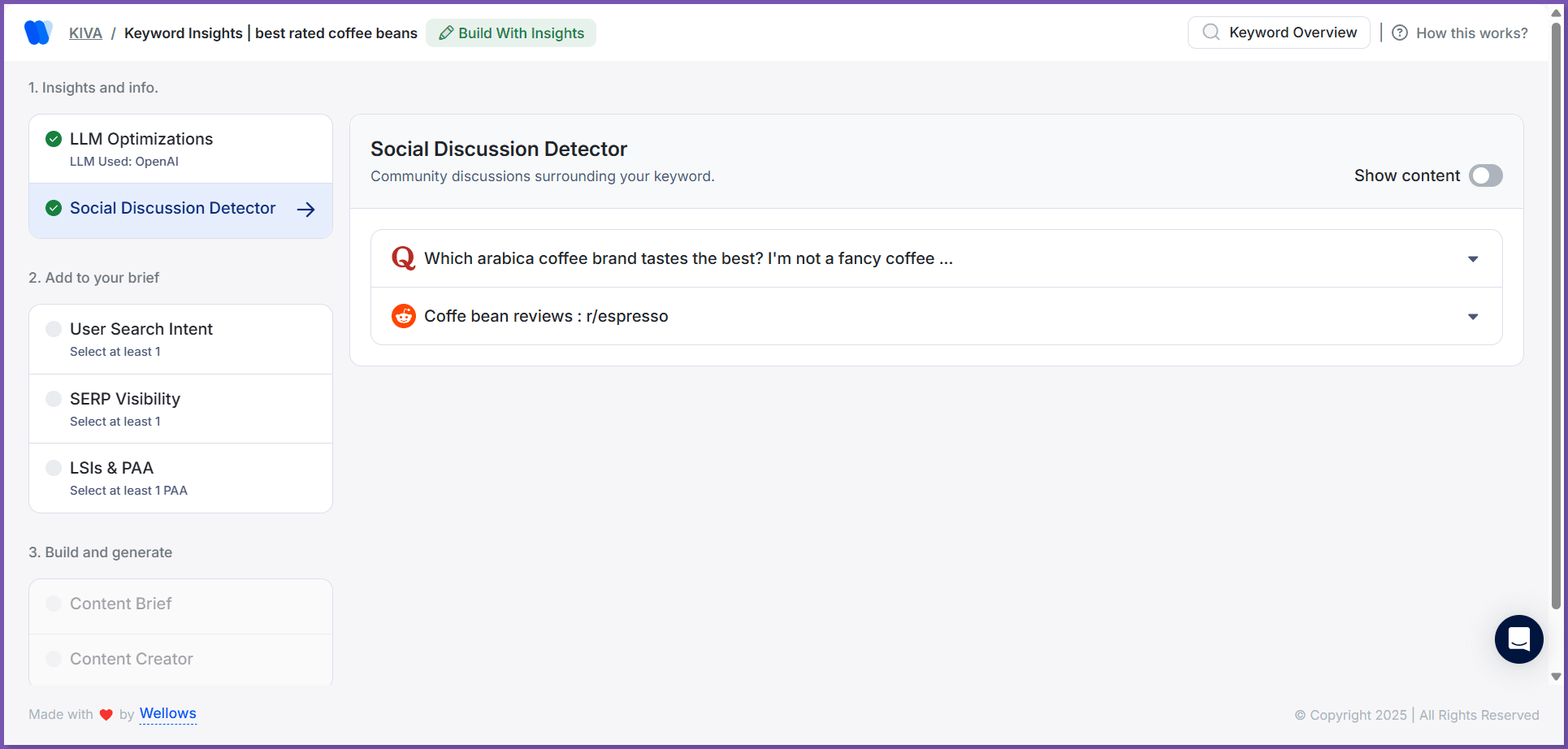Click the Build With Insights button
The image size is (1568, 749).
pyautogui.click(x=511, y=32)
